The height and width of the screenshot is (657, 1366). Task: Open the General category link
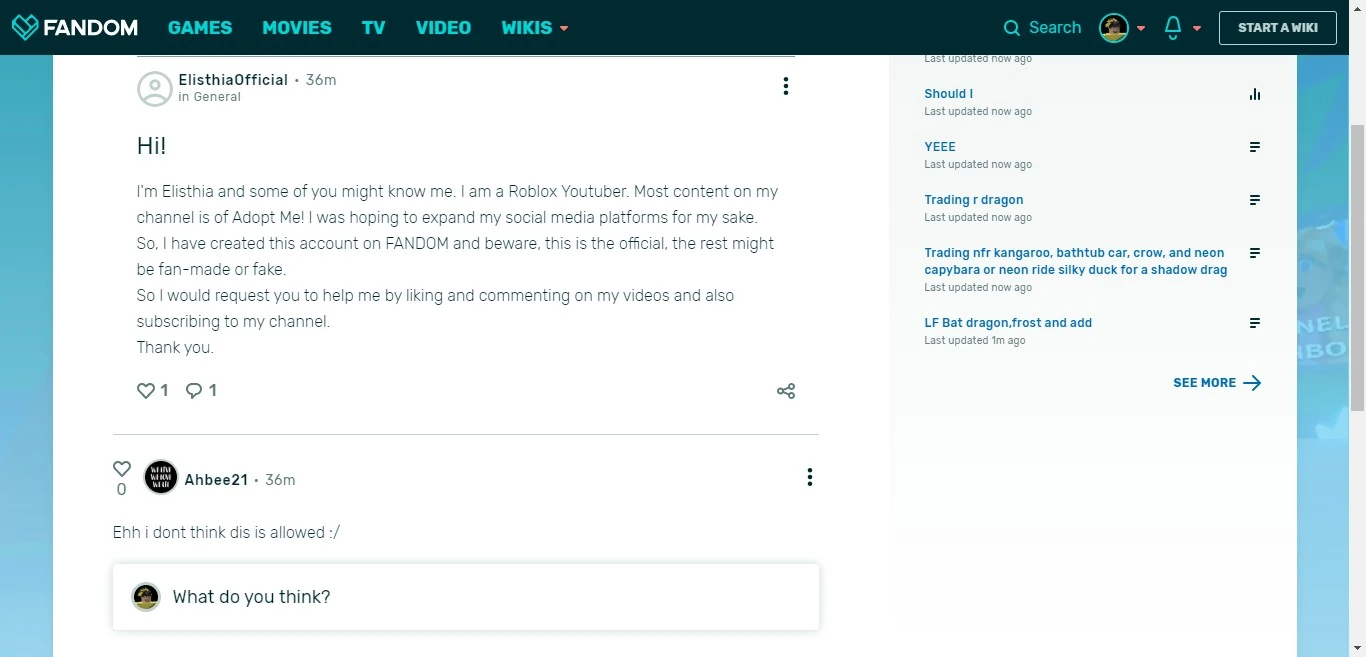coord(217,97)
